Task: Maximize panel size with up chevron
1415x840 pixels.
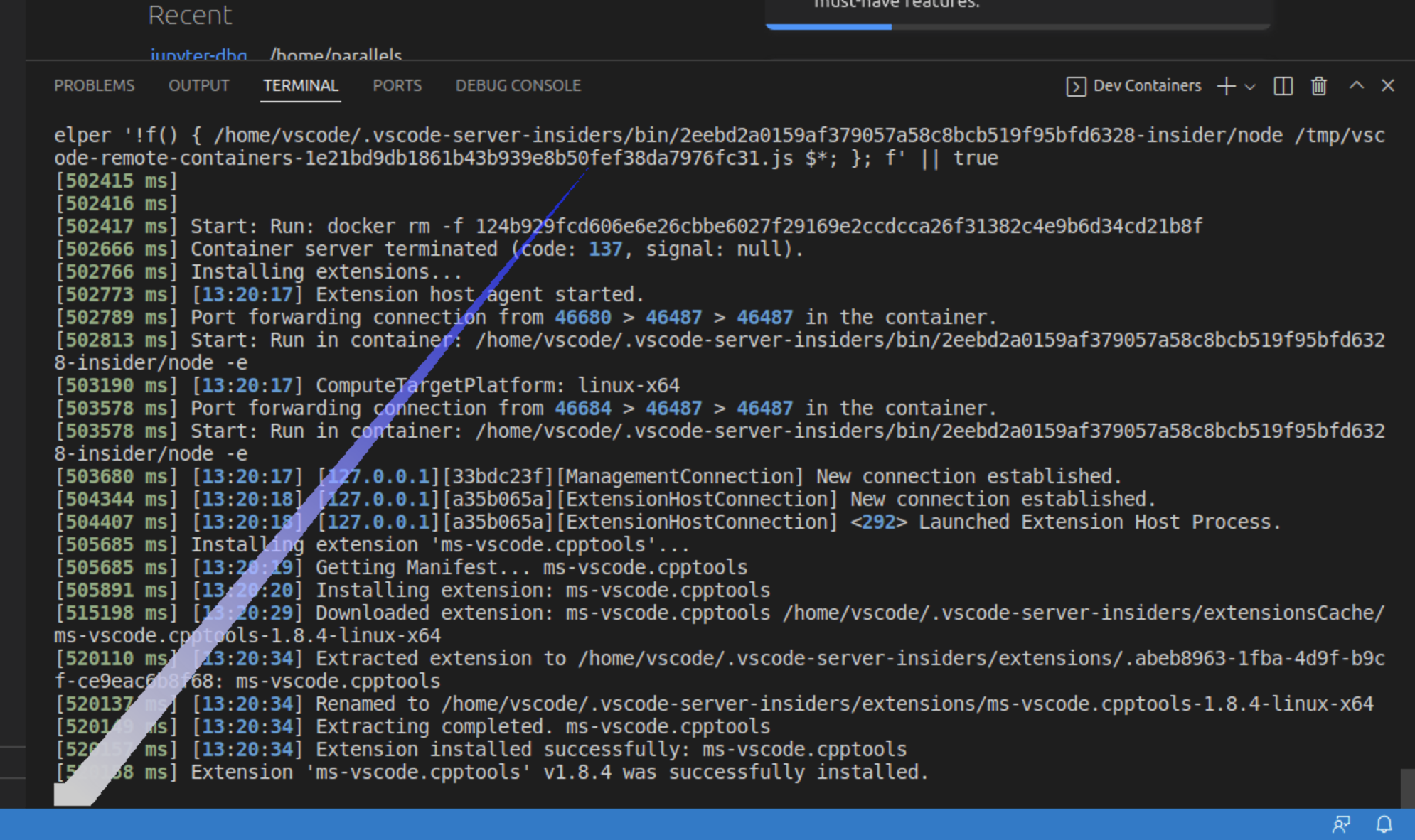Action: [1357, 85]
